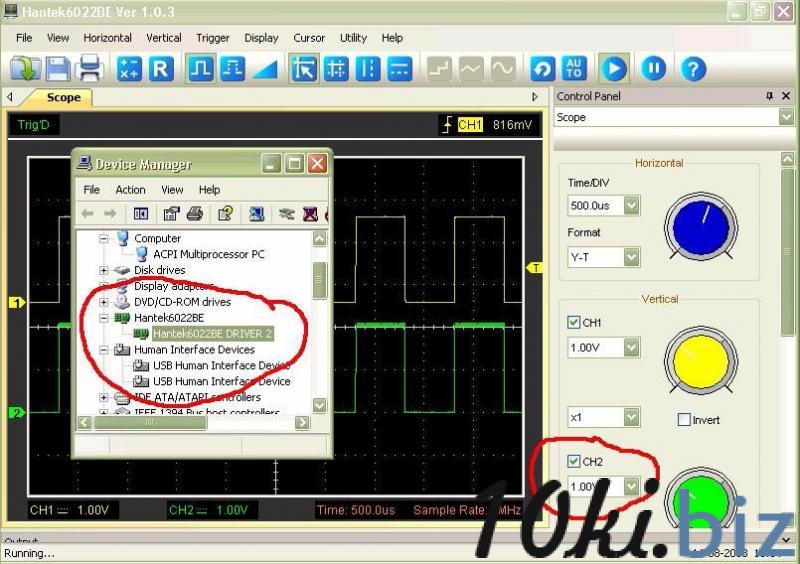Expand the Disk drives tree node
800x564 pixels.
click(x=104, y=270)
